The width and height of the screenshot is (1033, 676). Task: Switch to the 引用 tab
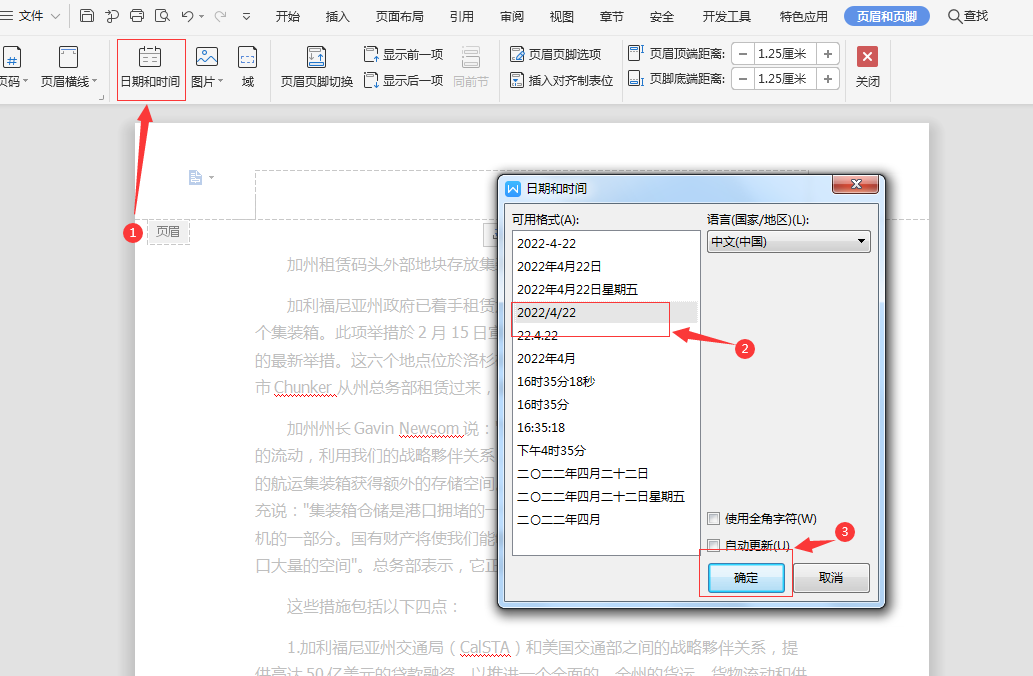[x=461, y=16]
